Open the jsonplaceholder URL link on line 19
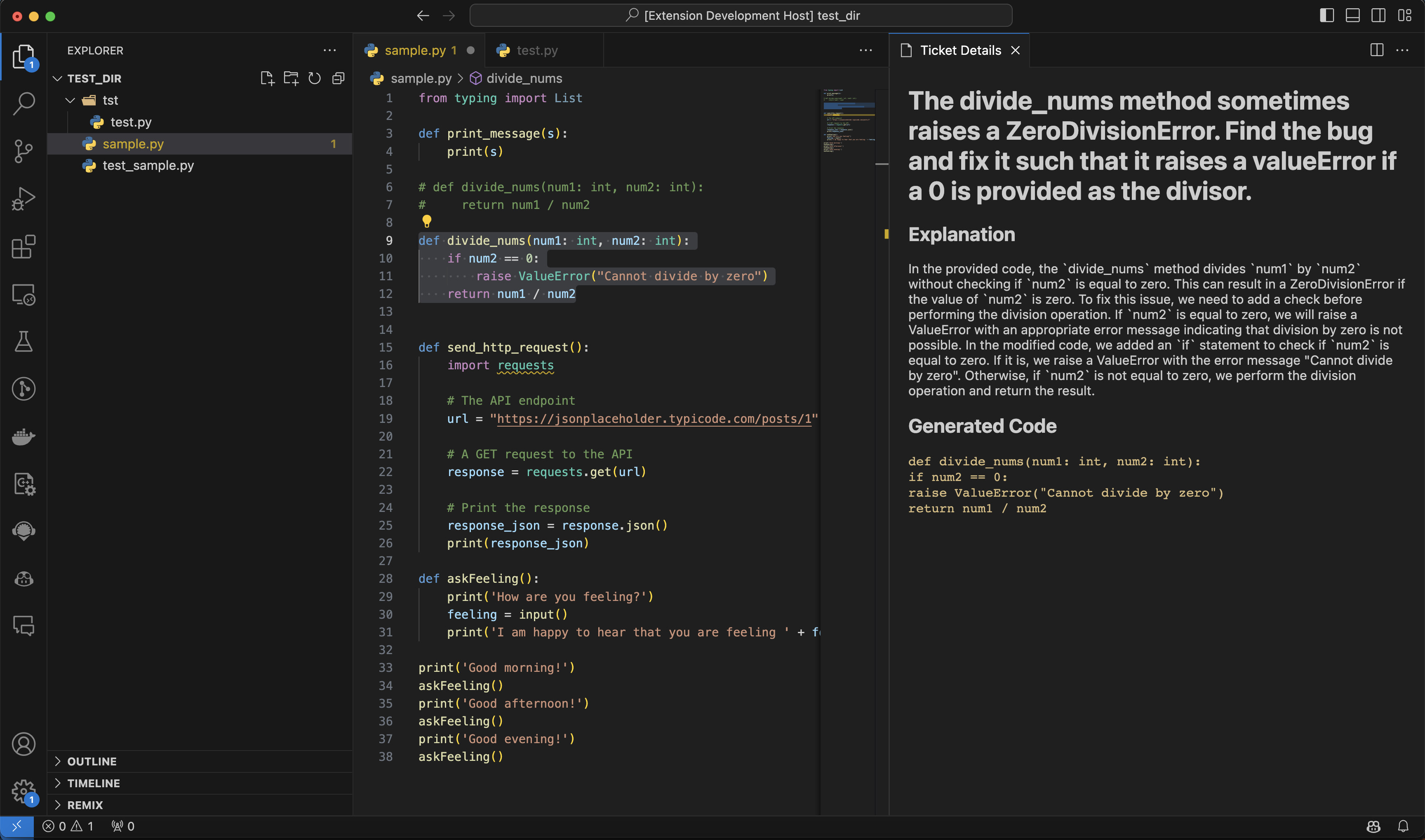 654,419
